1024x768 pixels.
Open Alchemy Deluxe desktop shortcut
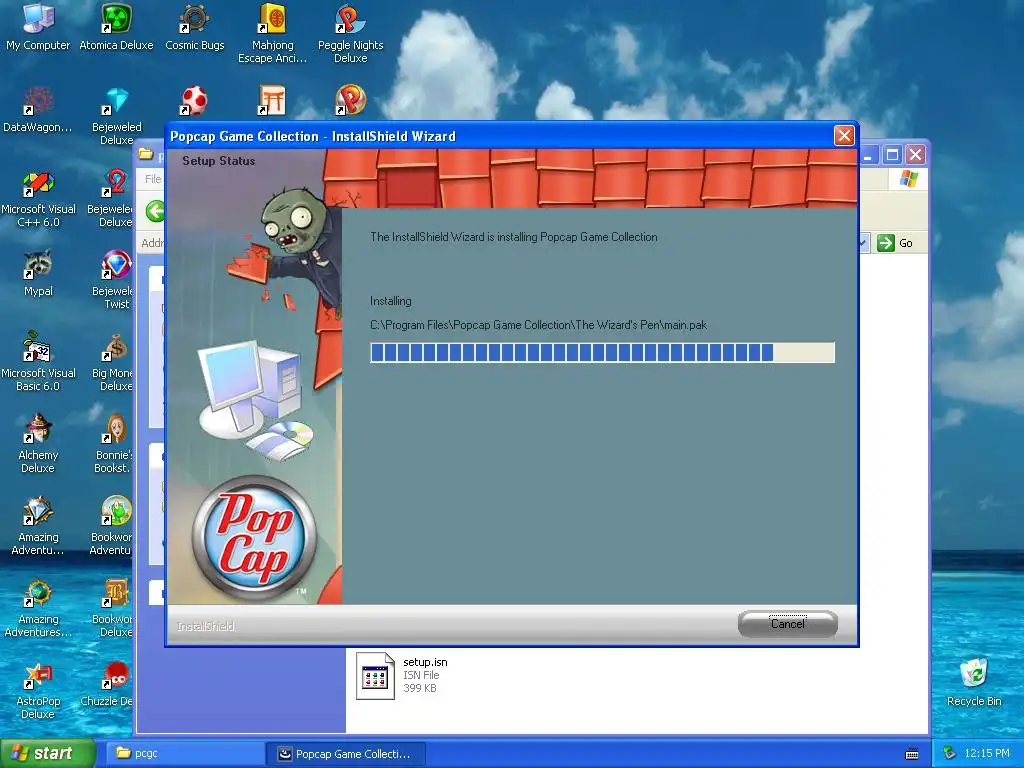[38, 444]
